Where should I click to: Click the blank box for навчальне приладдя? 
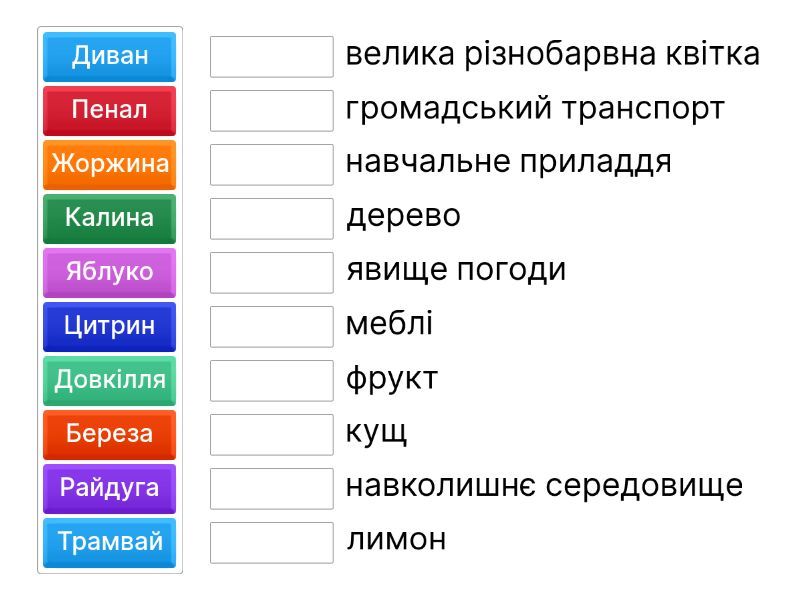click(272, 165)
